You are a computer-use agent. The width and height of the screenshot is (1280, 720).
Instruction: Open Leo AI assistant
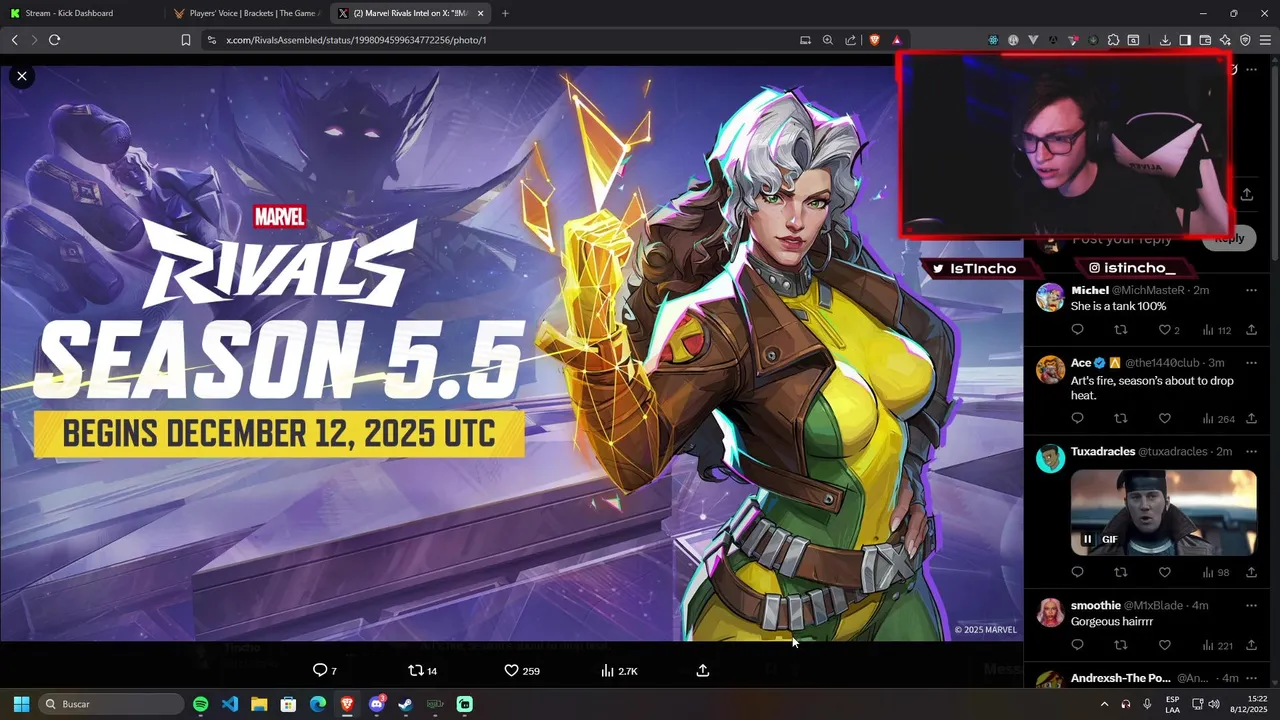tap(1225, 40)
